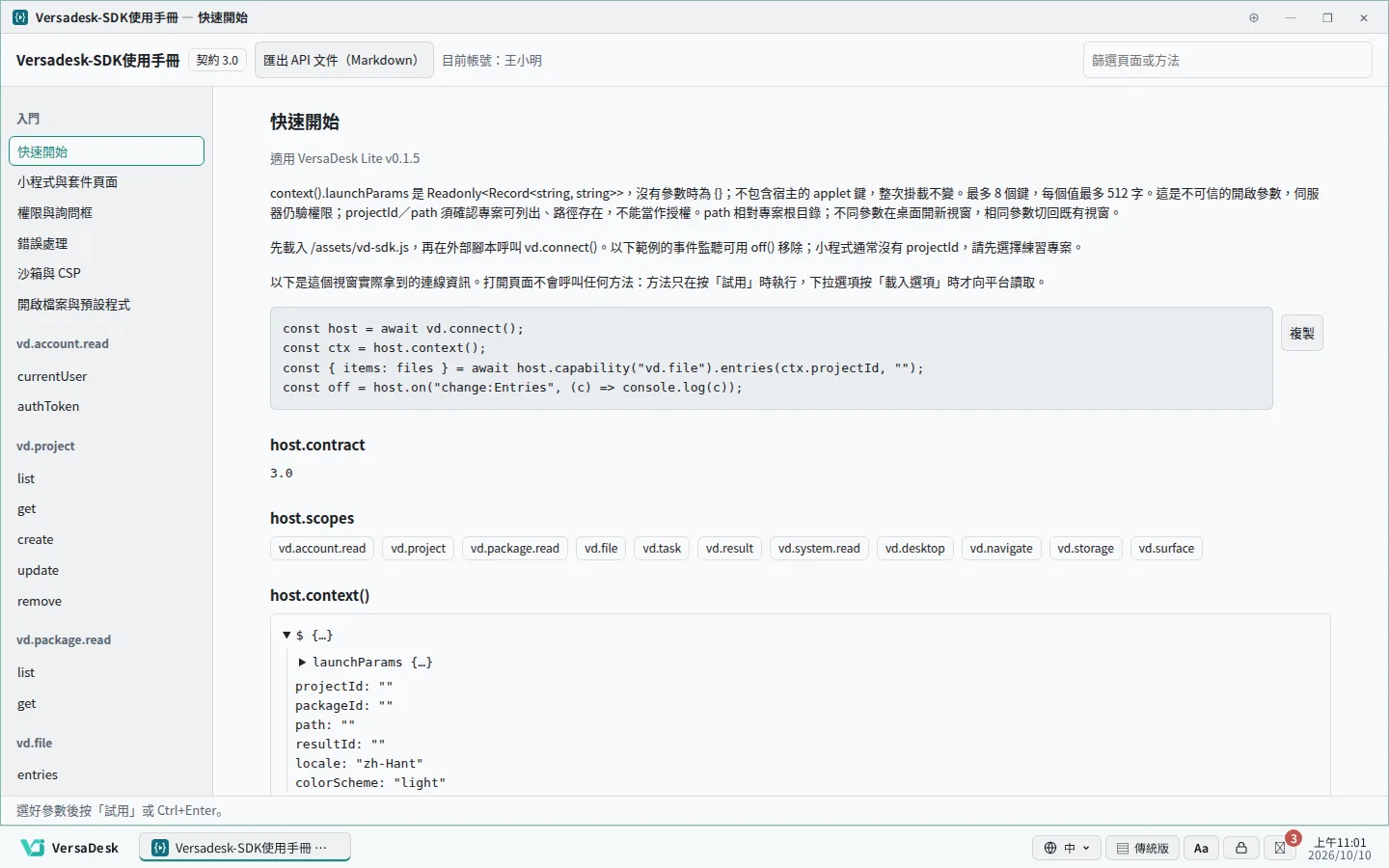Click the vd.package.read scope chip
This screenshot has width=1389, height=868.
[x=515, y=549]
